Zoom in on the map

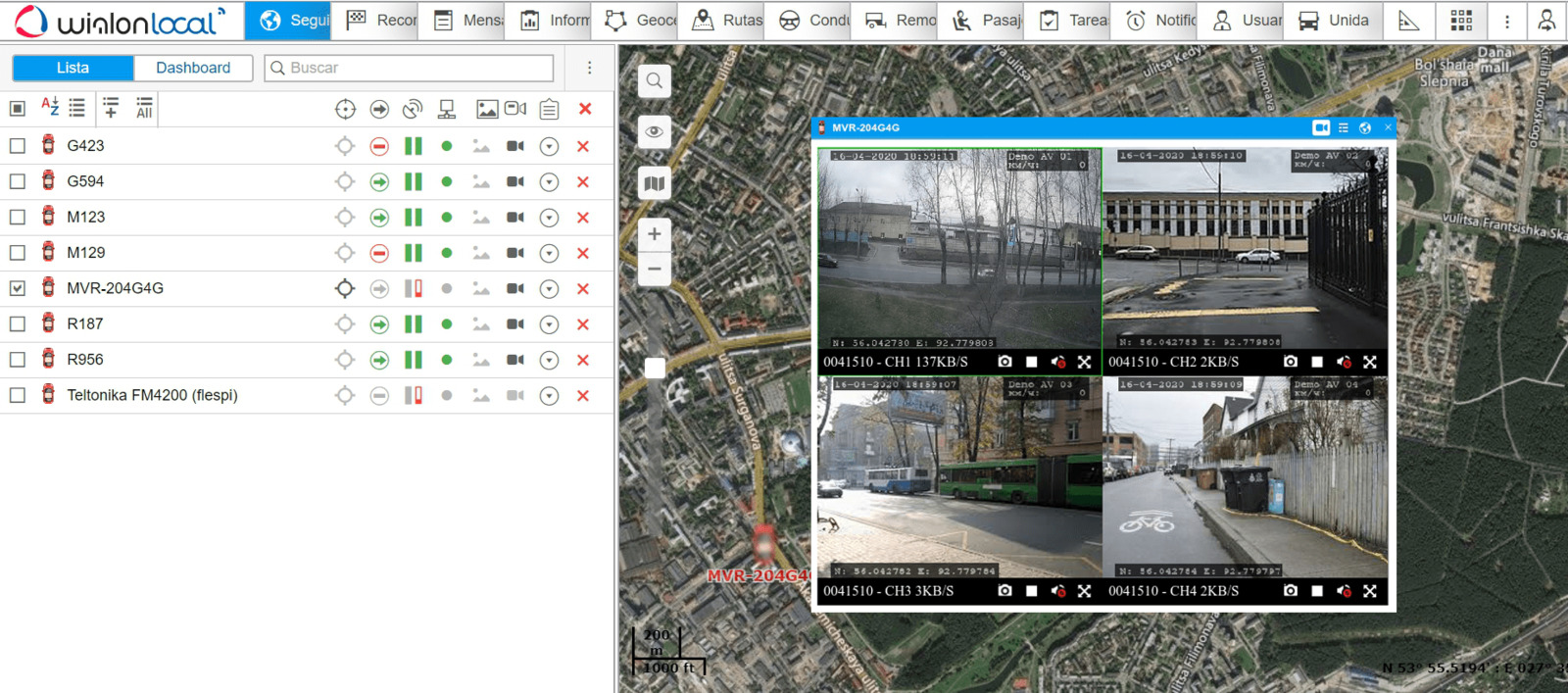(x=654, y=234)
